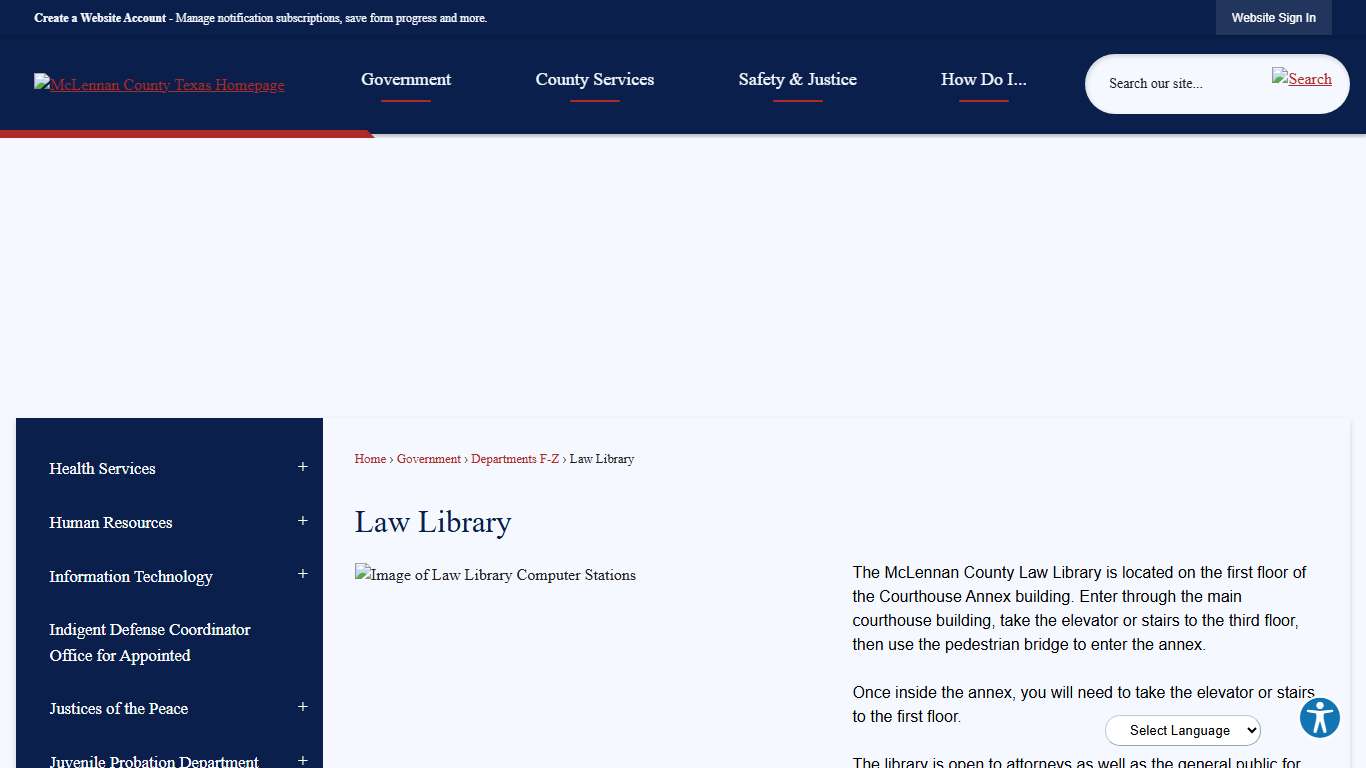Click the McLennan County Texas Homepage logo

point(158,84)
